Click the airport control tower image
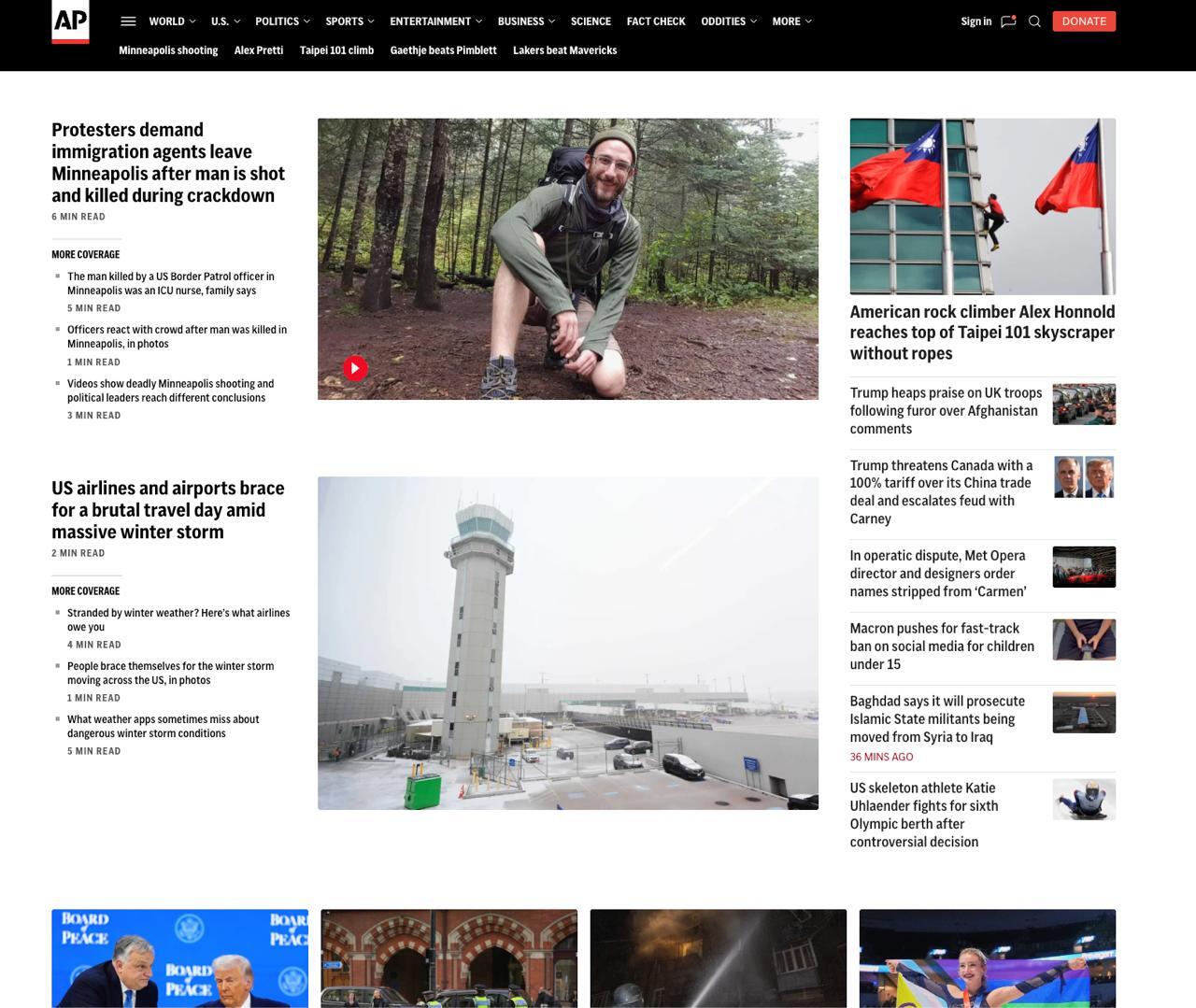This screenshot has height=1008, width=1196. pos(567,643)
